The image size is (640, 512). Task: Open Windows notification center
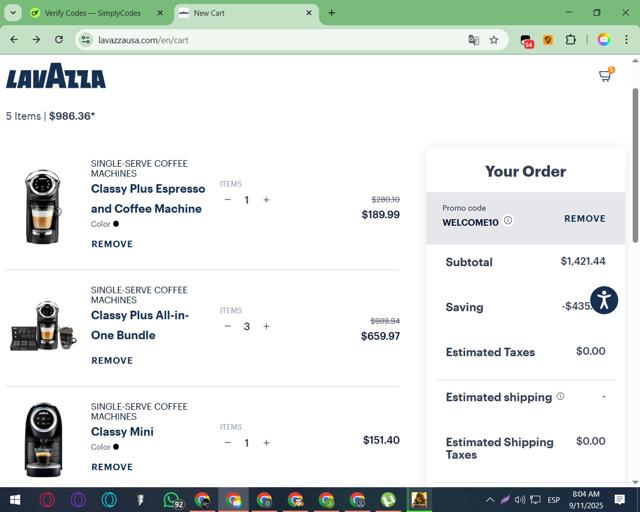(620, 500)
